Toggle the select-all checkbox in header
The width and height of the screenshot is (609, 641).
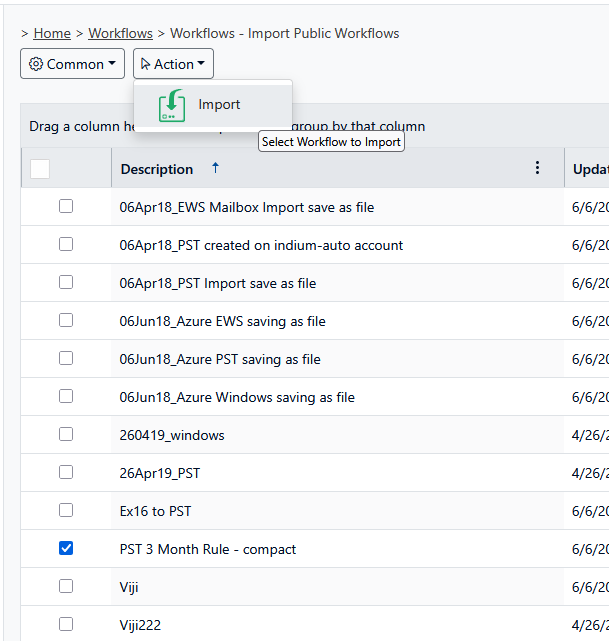click(x=40, y=169)
